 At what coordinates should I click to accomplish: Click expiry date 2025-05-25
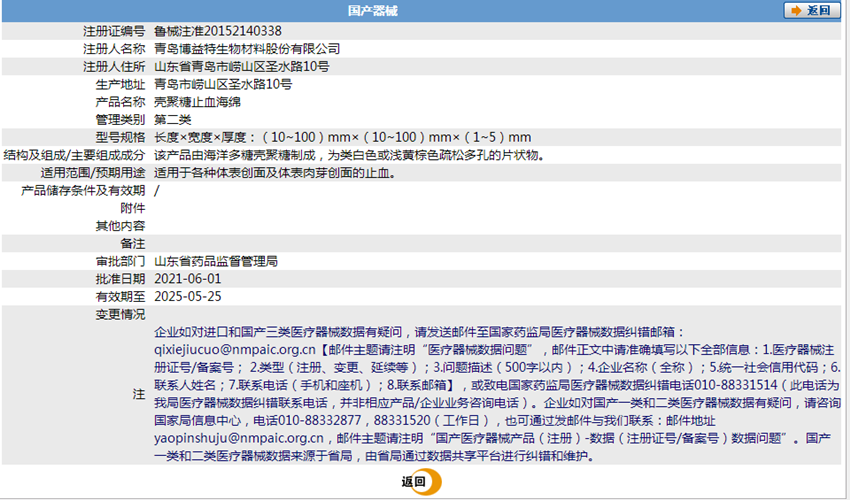pos(188,297)
